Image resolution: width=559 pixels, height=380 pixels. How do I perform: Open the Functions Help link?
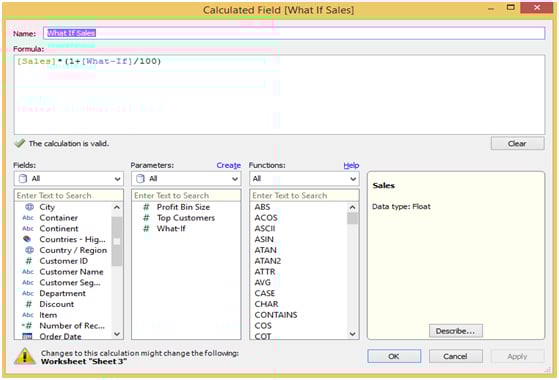(351, 165)
